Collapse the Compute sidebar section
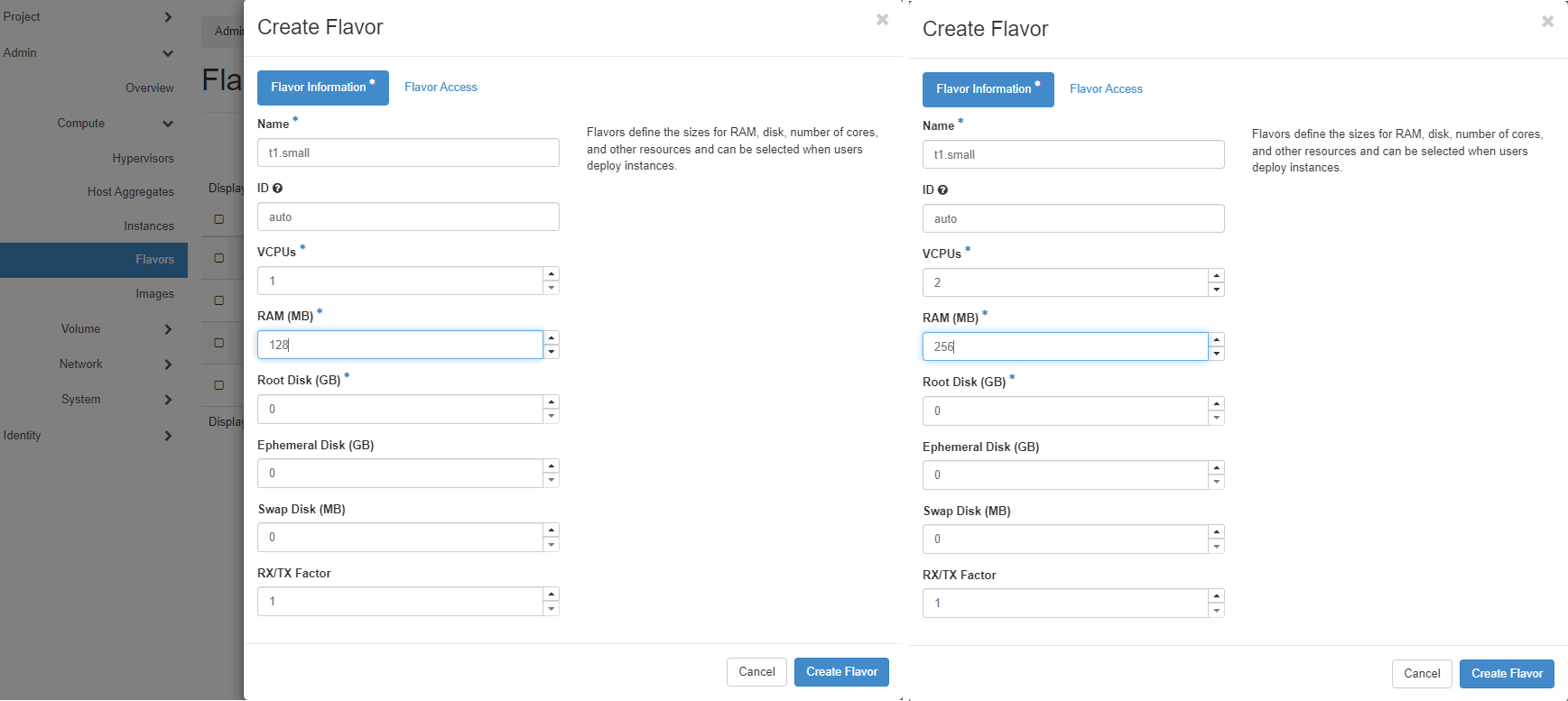Viewport: 1568px width, 701px height. point(168,124)
